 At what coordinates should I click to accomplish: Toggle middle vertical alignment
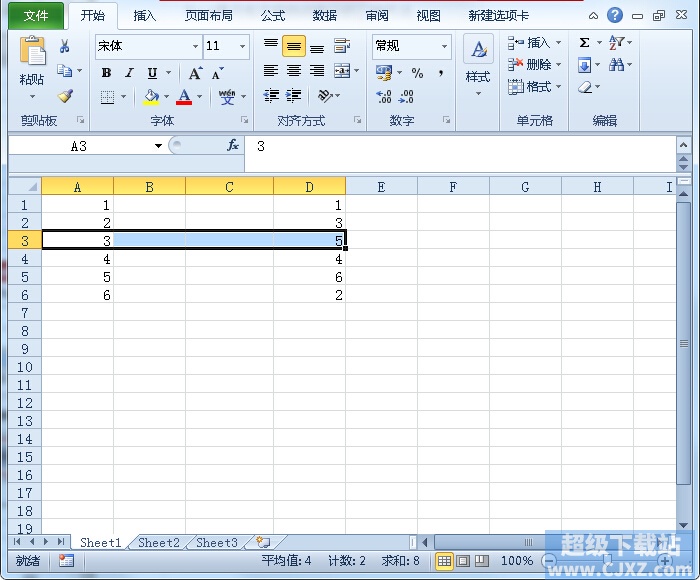(294, 46)
